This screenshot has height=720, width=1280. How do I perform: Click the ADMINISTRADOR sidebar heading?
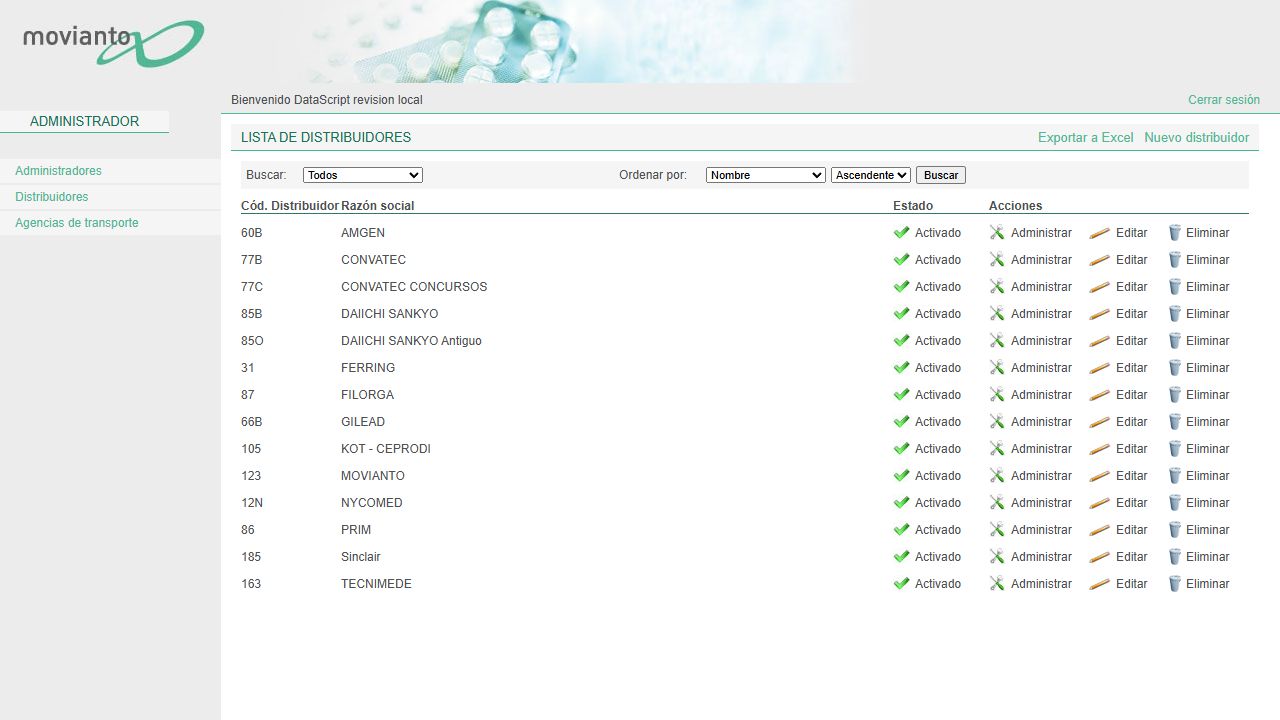(x=84, y=121)
